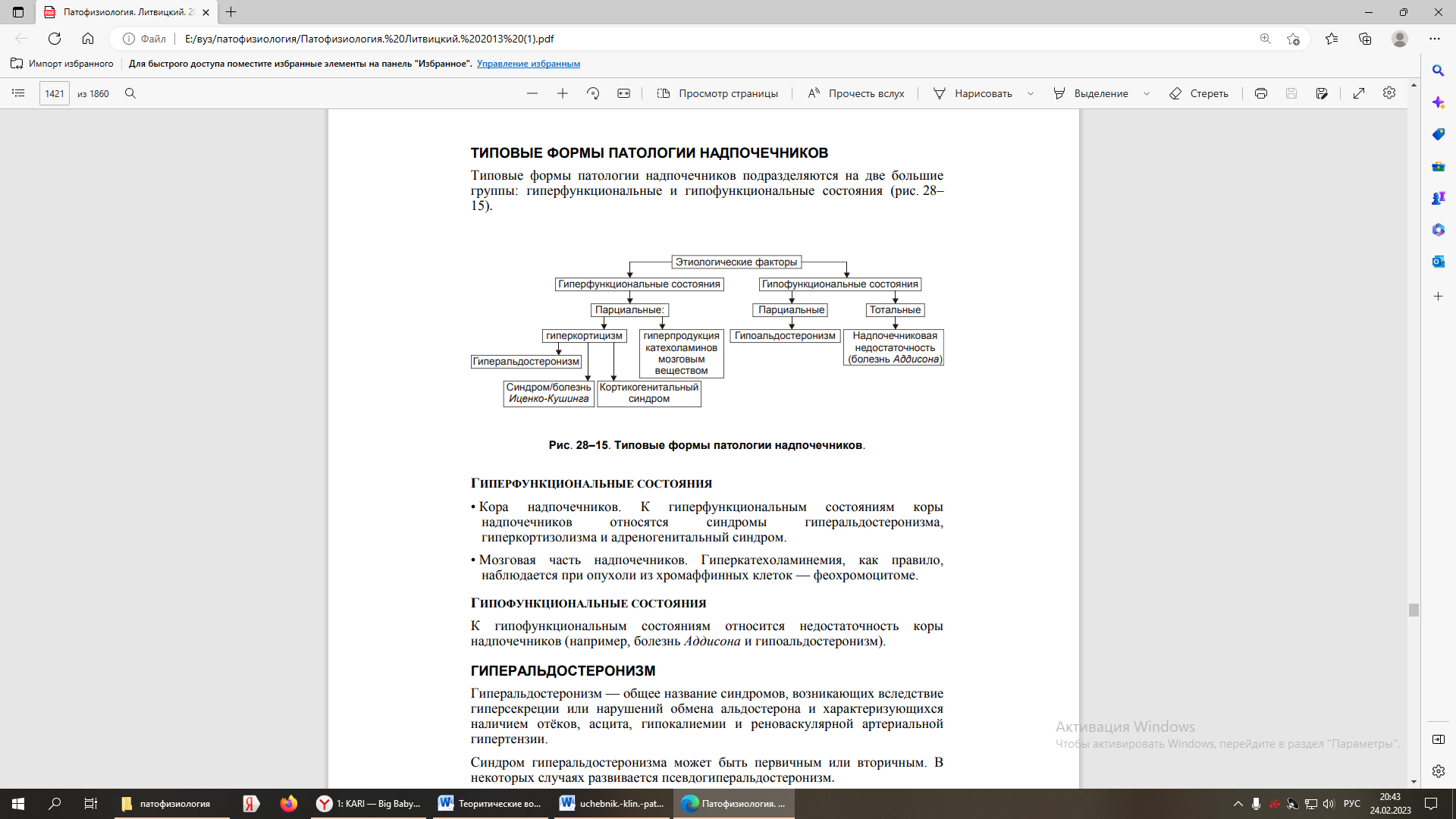Open the zoom magnifier in address bar
This screenshot has width=1456, height=819.
coord(1266,39)
